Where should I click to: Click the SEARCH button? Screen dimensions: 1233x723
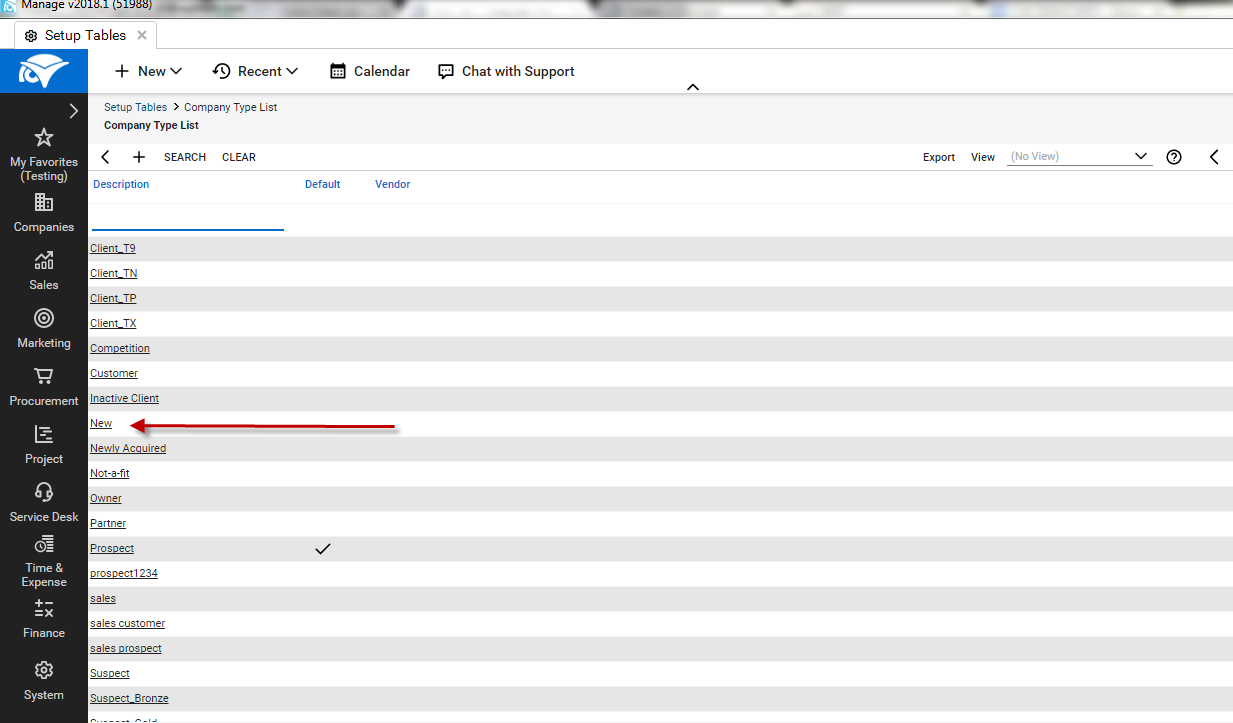(185, 157)
